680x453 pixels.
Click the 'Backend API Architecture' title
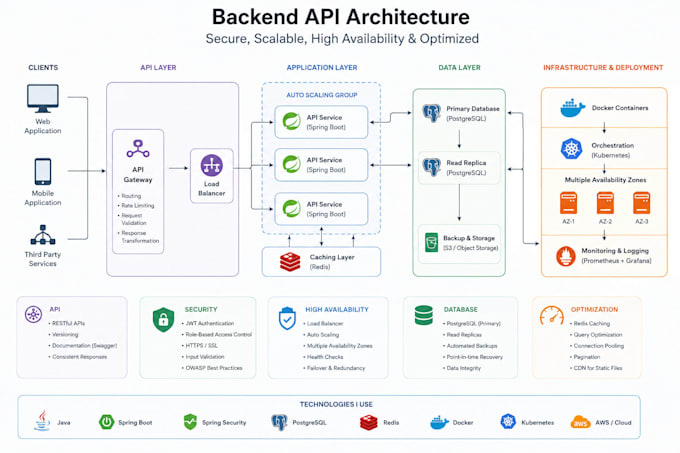(x=340, y=17)
